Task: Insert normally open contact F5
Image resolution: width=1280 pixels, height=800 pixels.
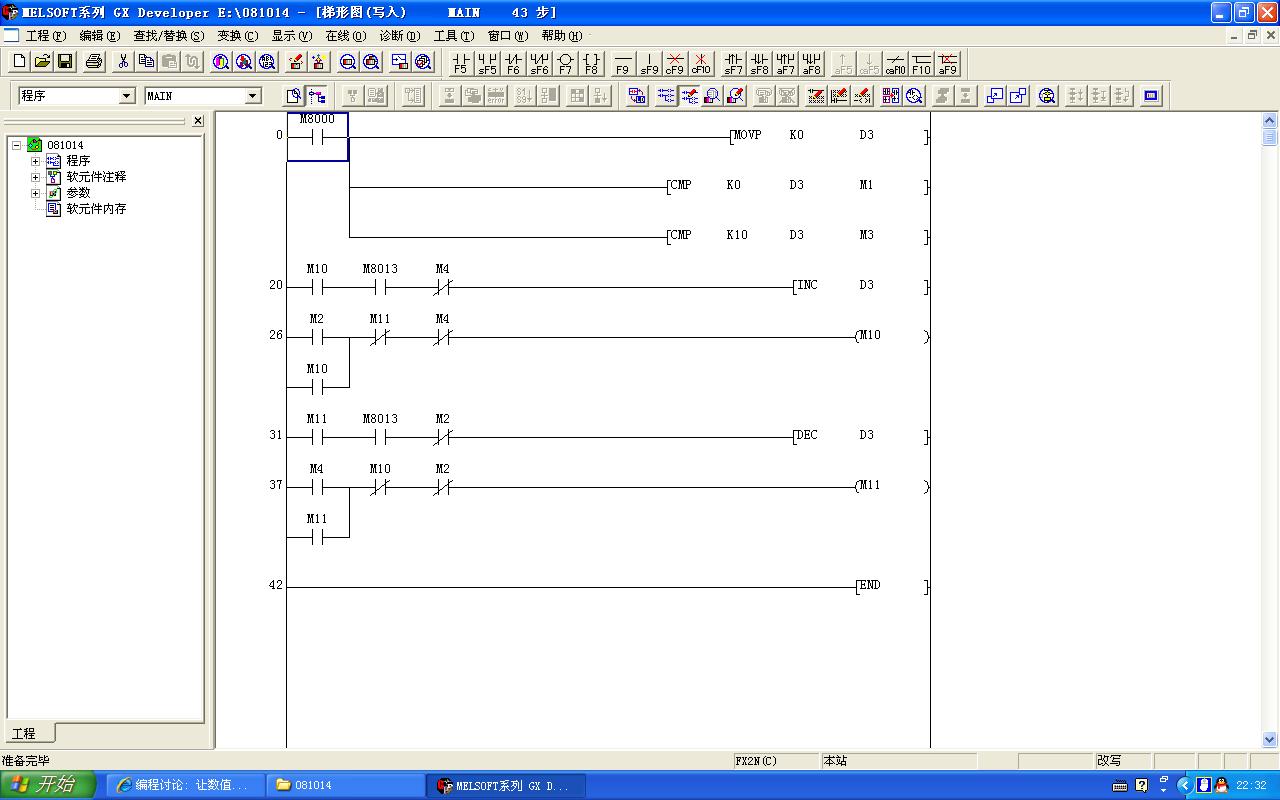Action: pos(460,63)
